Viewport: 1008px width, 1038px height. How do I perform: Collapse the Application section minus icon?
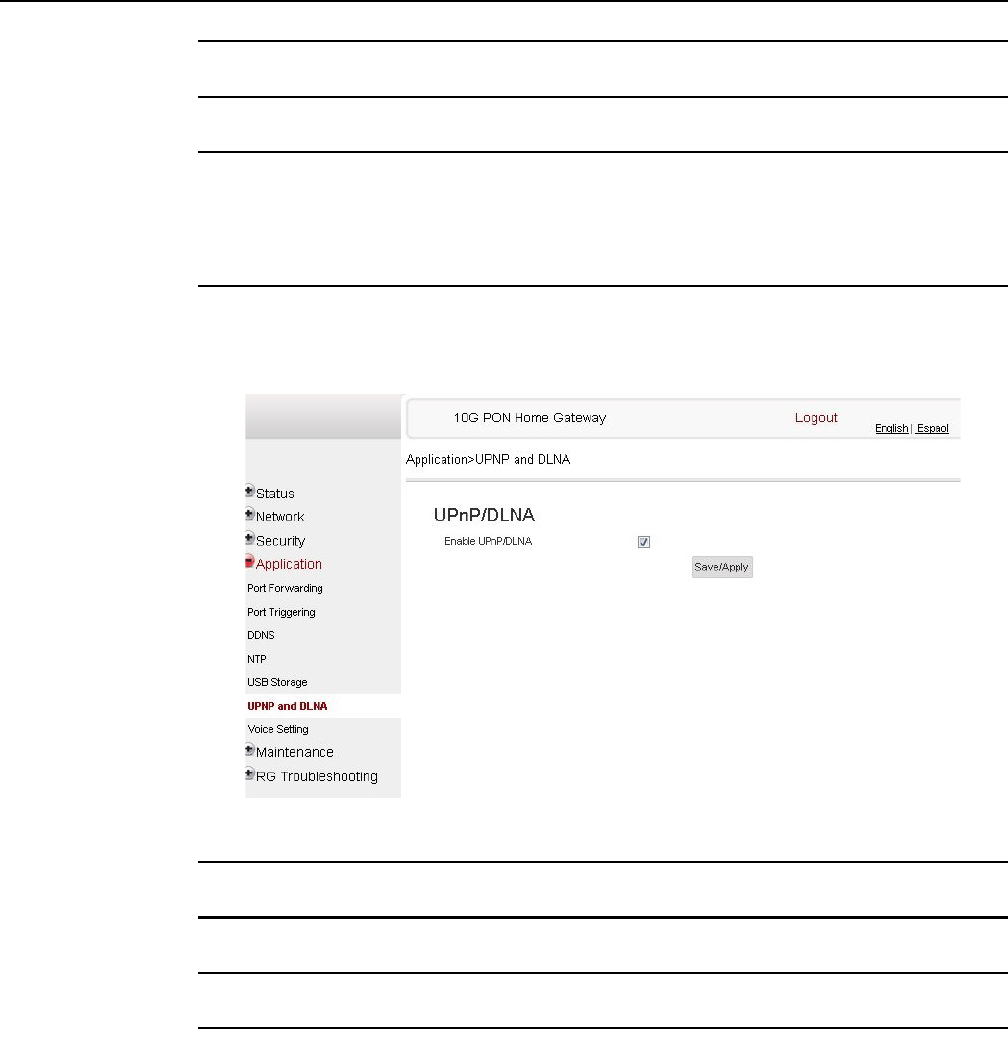250,561
